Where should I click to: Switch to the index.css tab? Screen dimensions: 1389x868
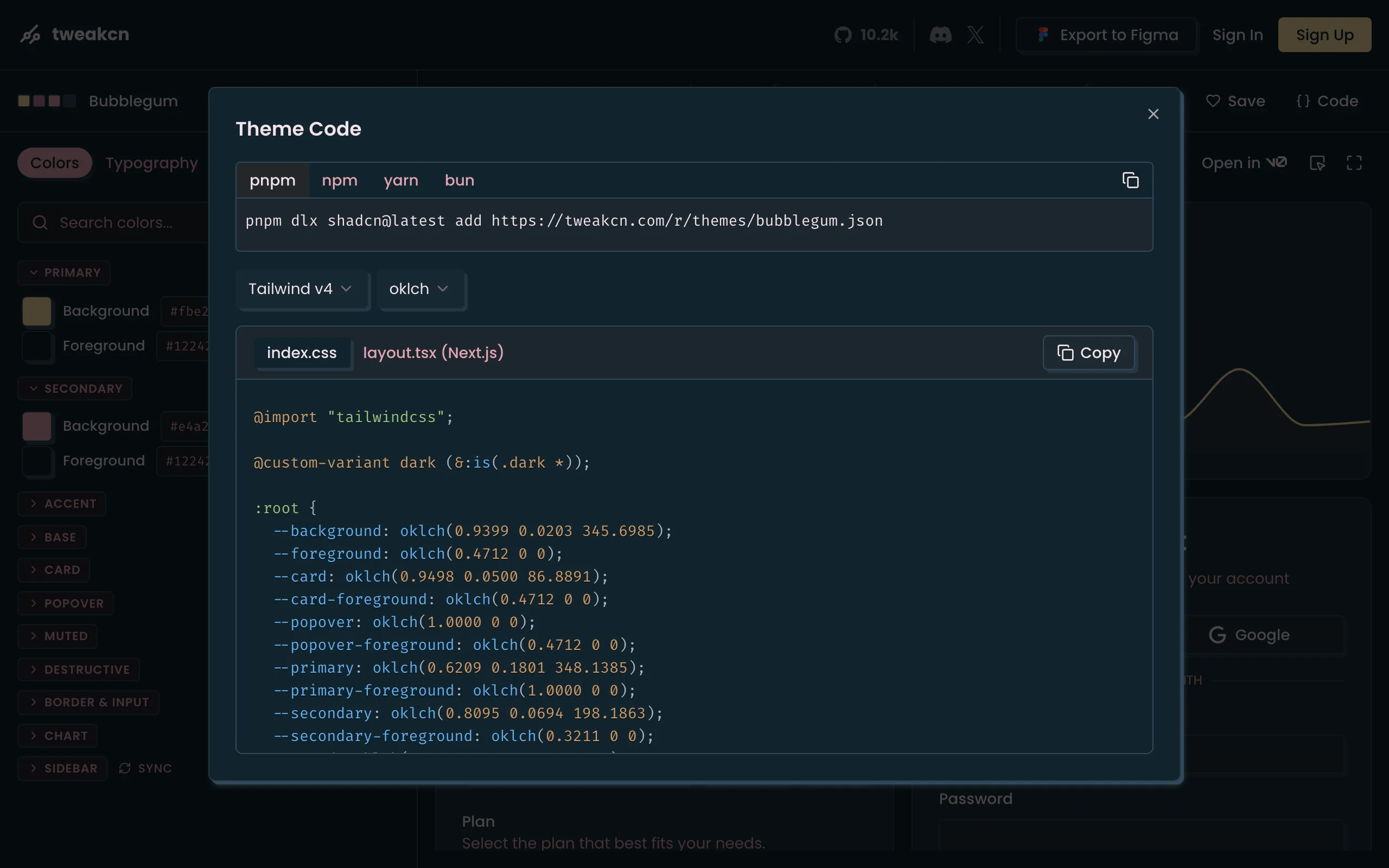(x=302, y=353)
